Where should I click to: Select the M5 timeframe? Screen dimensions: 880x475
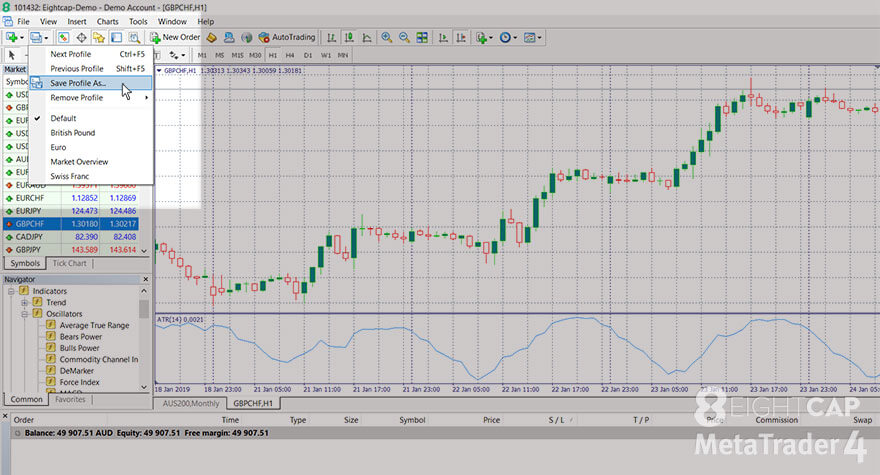pyautogui.click(x=219, y=55)
